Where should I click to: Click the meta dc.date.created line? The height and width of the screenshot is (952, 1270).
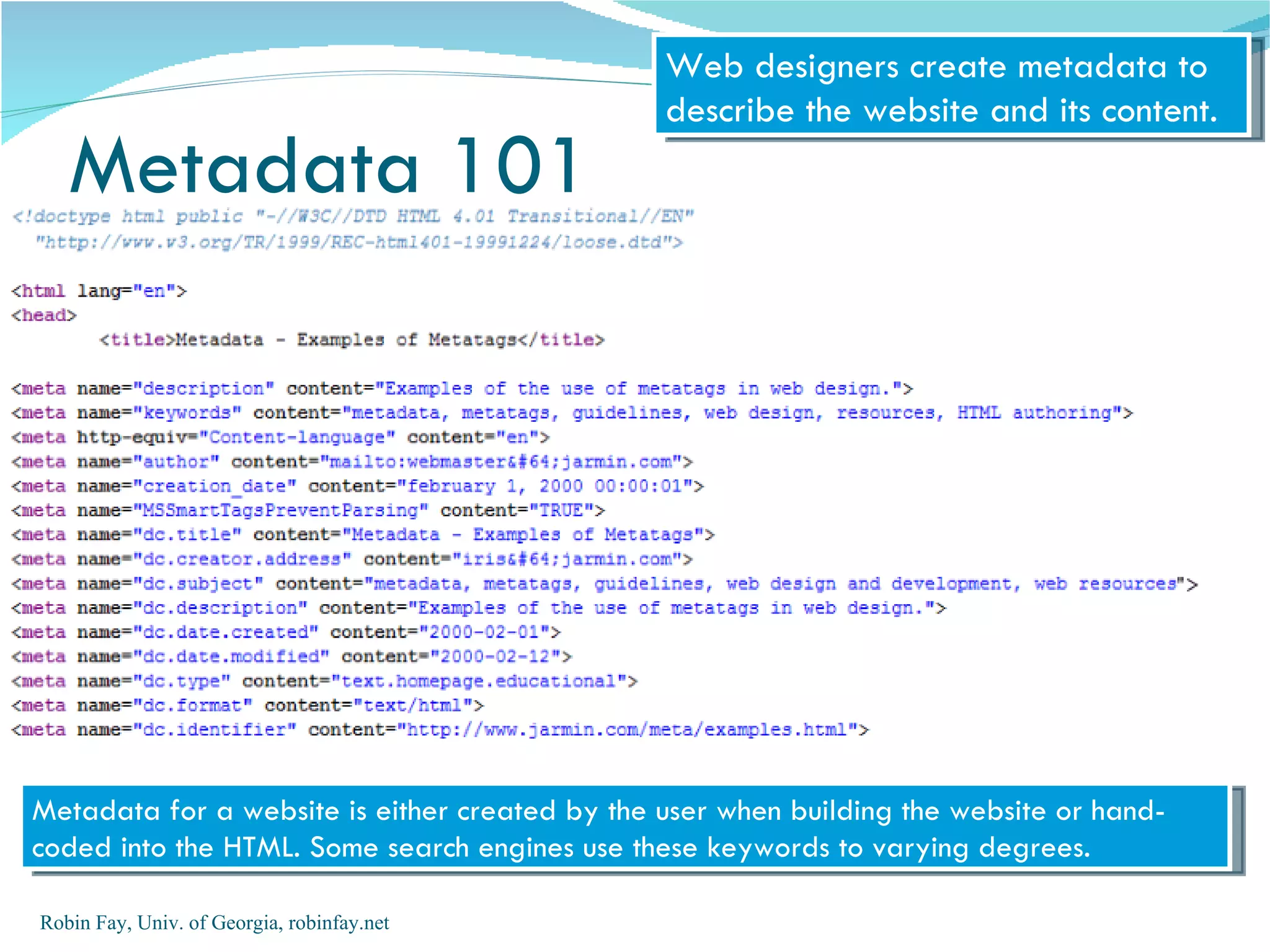coord(286,633)
